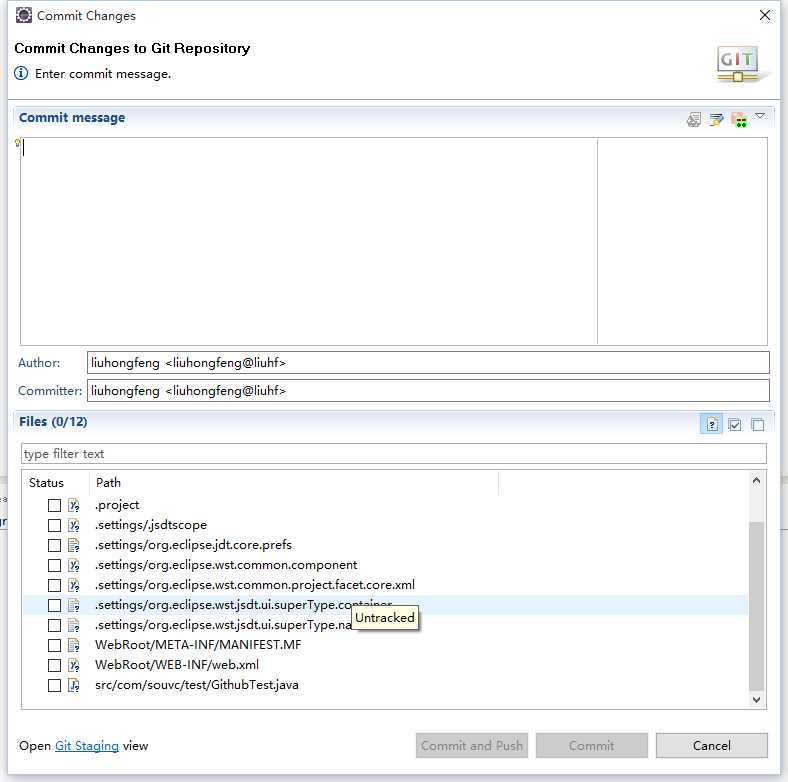The width and height of the screenshot is (788, 782).
Task: Click the add Signed-off-by icon
Action: point(717,120)
